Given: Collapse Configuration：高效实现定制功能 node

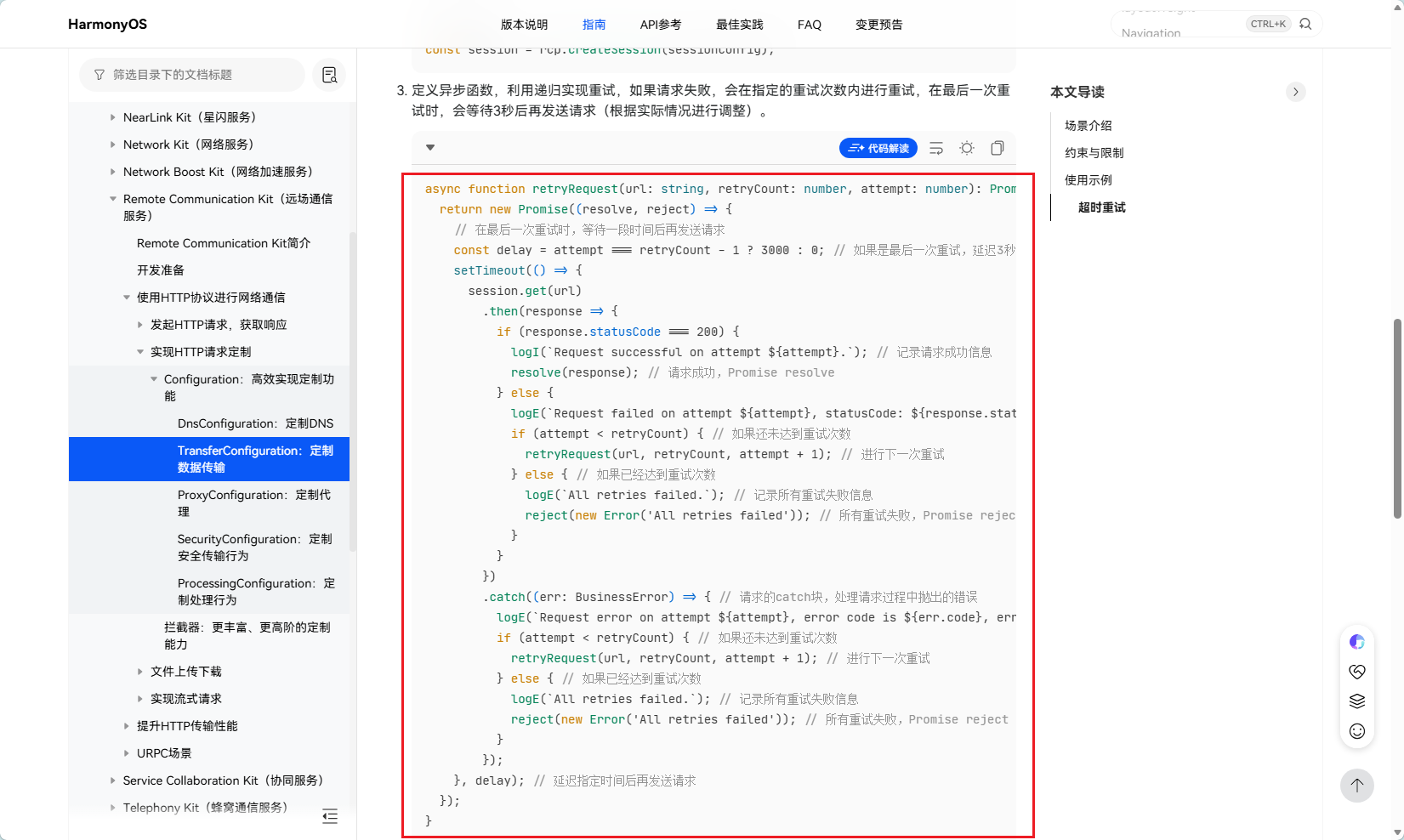Looking at the screenshot, I should coord(153,379).
